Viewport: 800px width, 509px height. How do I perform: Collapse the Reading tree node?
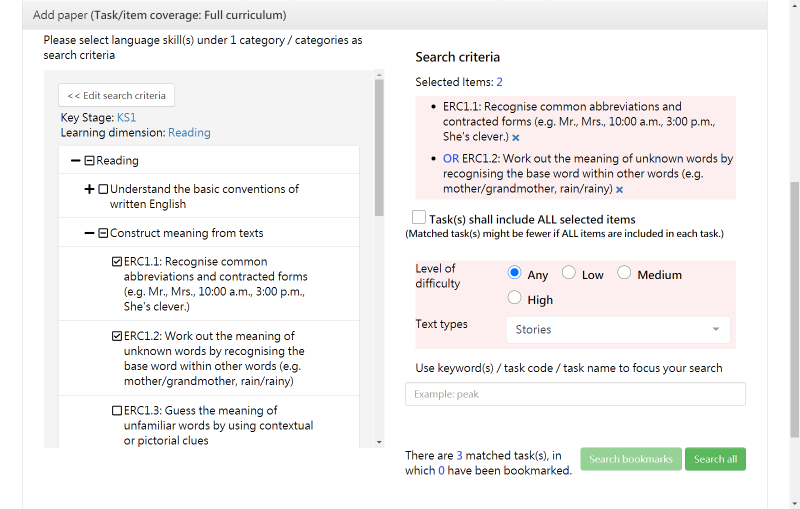75,161
